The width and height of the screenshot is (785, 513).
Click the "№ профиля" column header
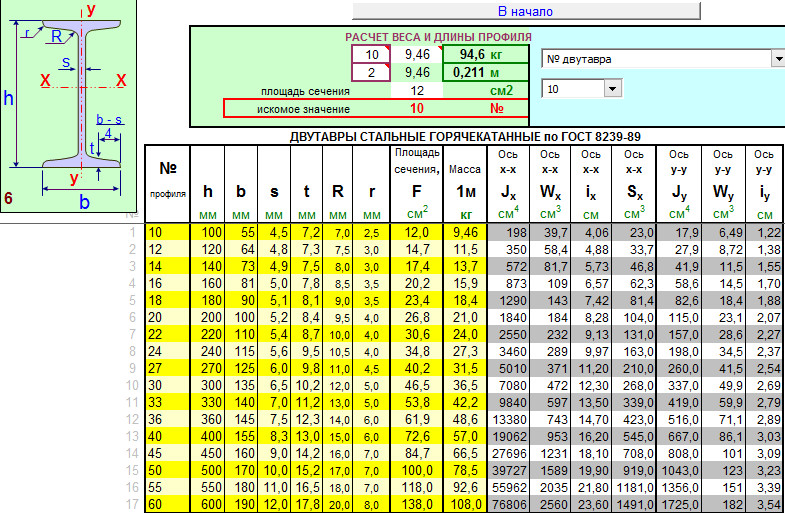coord(168,184)
